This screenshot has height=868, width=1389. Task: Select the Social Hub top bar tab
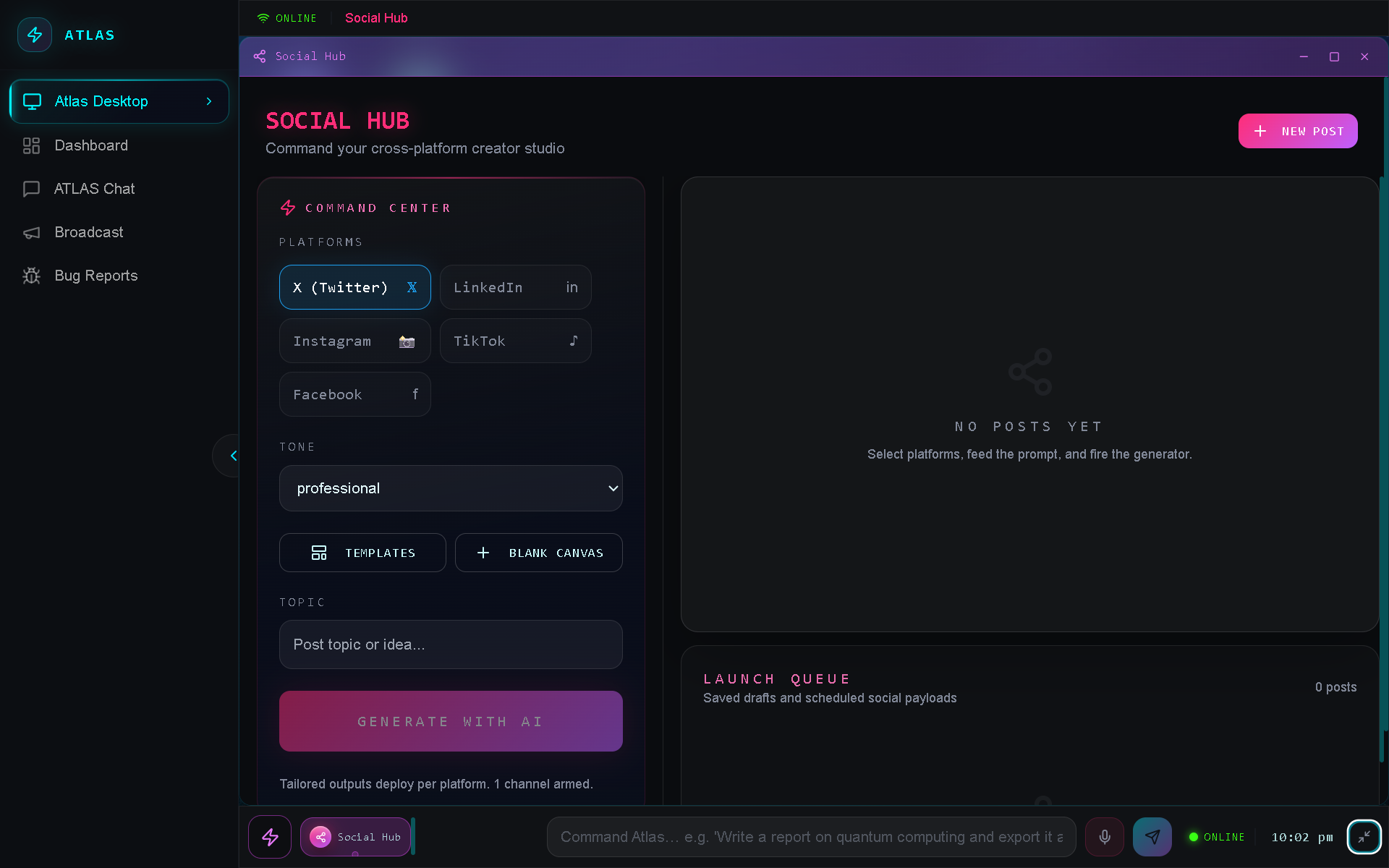376,18
